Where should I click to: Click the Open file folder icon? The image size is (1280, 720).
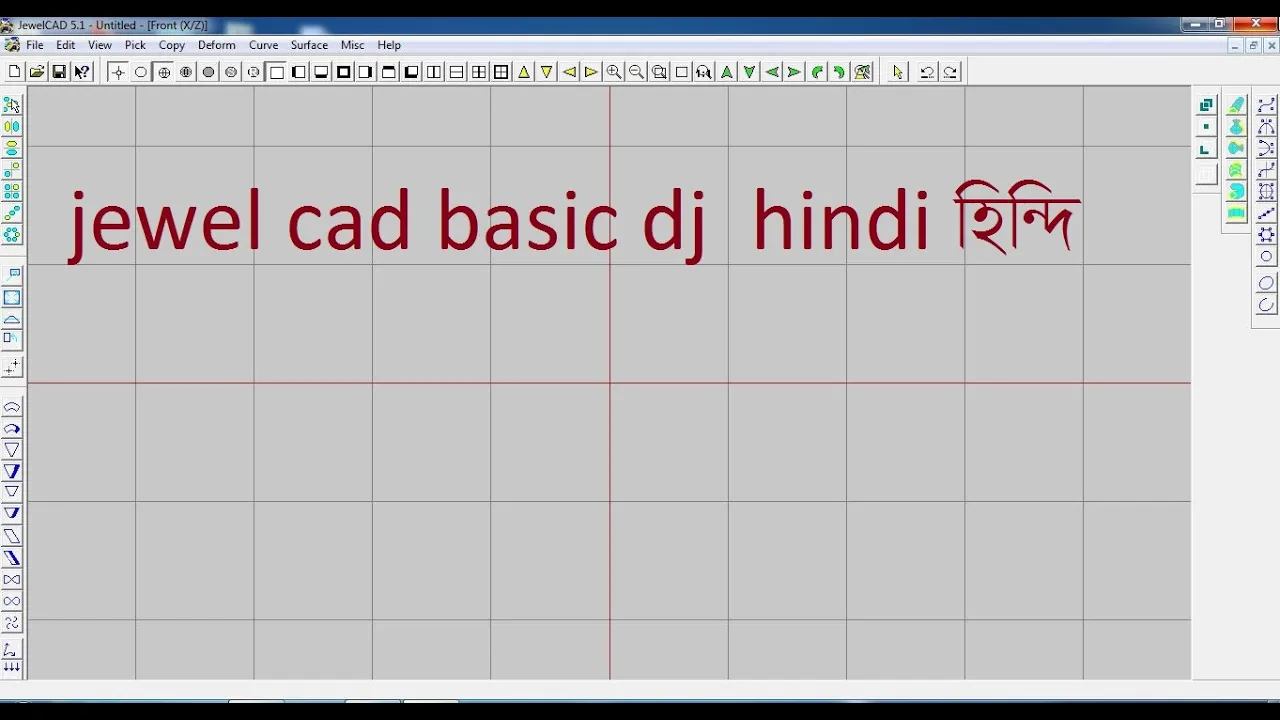coord(37,72)
